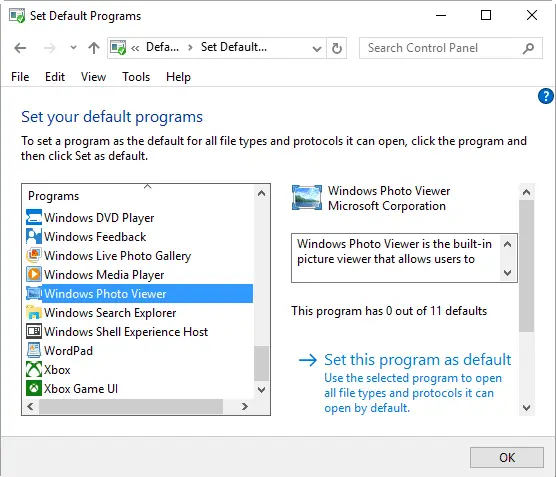556x477 pixels.
Task: Click the breadcrumb overflow double chevron
Action: (x=135, y=48)
